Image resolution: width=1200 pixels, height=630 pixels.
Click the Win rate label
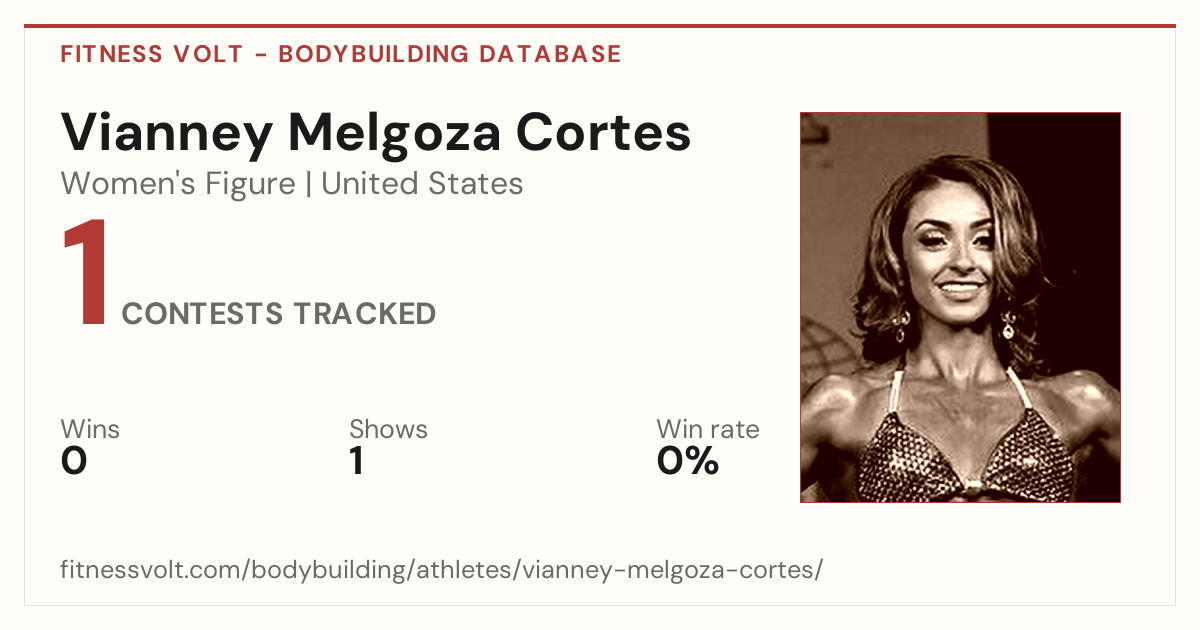pyautogui.click(x=708, y=430)
